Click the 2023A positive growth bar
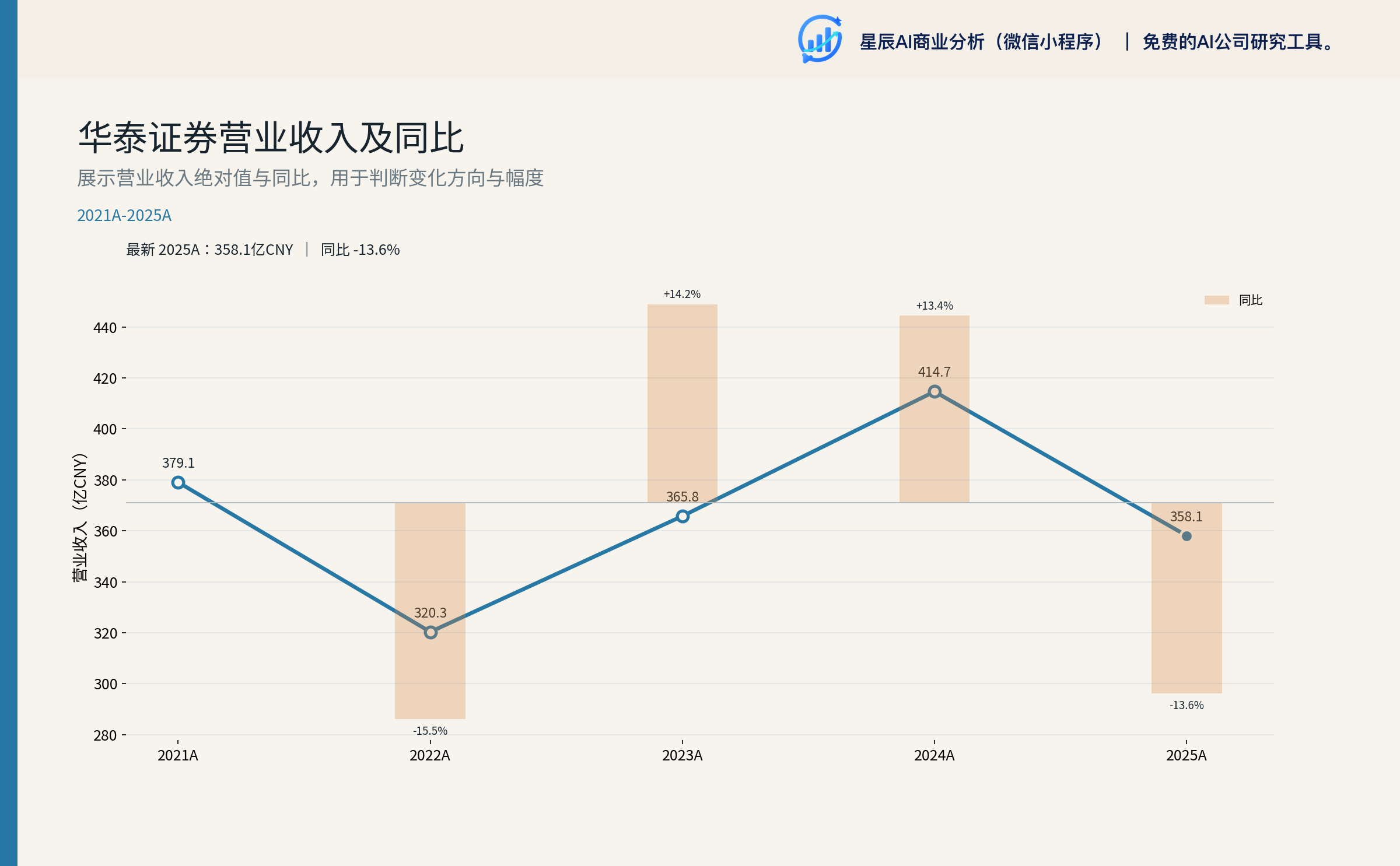 pyautogui.click(x=682, y=403)
